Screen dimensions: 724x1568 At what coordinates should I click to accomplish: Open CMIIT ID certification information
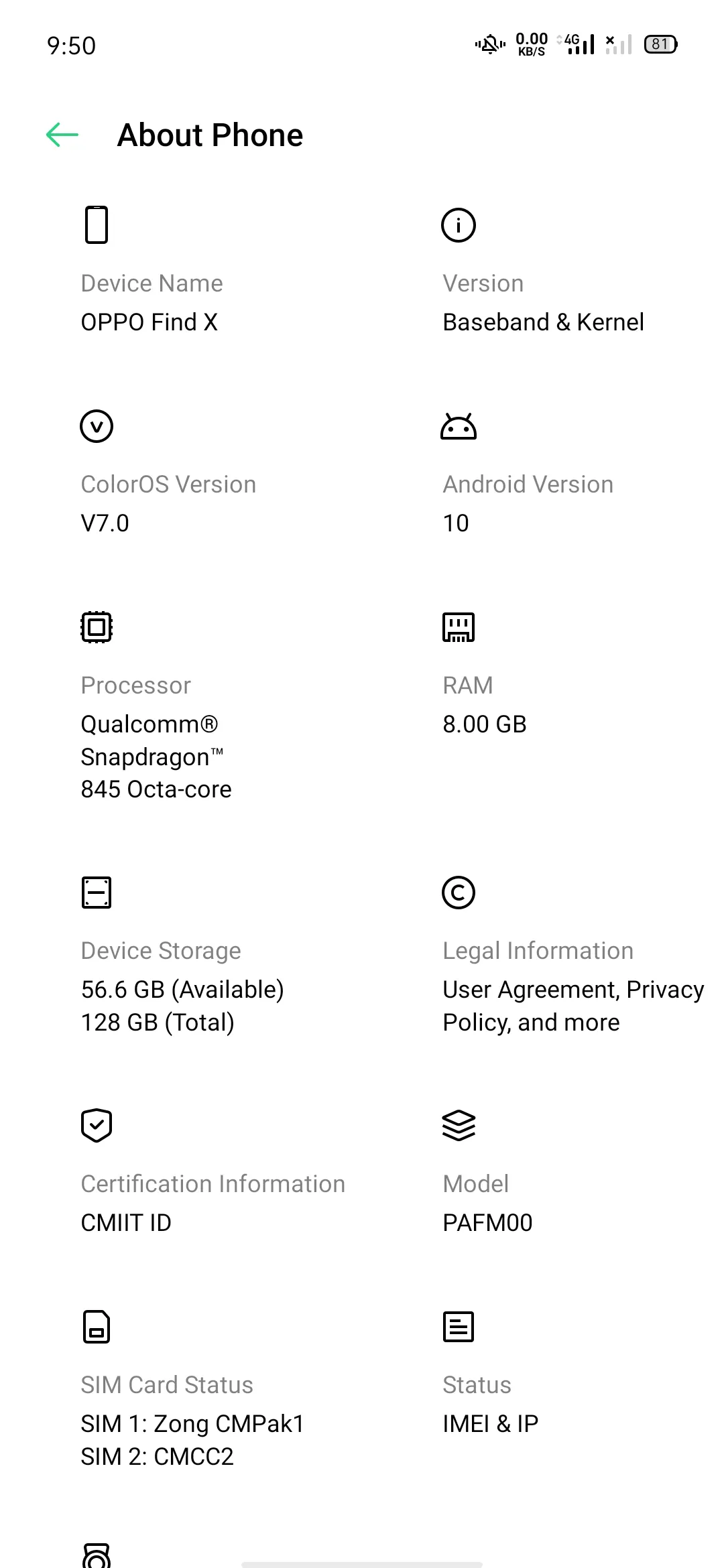(126, 1223)
